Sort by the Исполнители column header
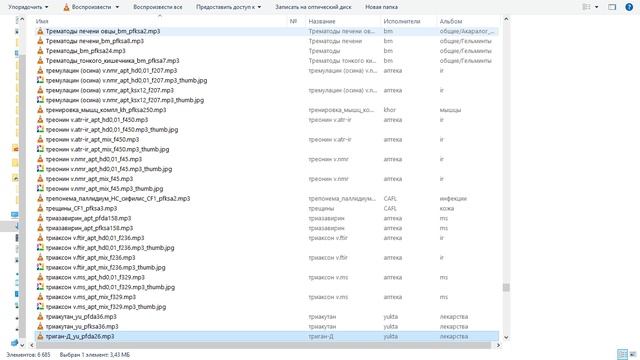The image size is (640, 360). pos(402,21)
